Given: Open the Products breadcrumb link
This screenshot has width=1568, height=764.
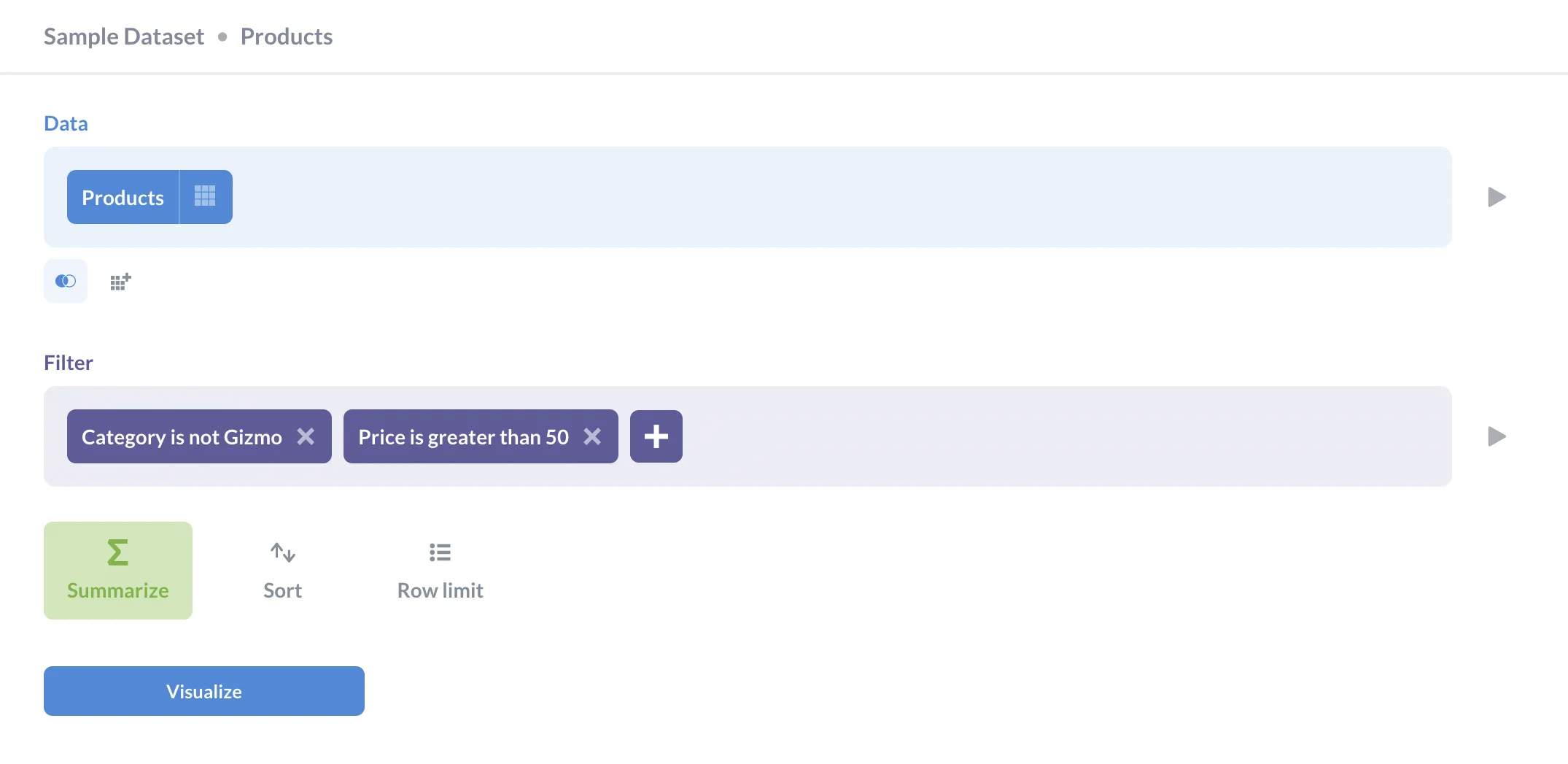Looking at the screenshot, I should [287, 36].
